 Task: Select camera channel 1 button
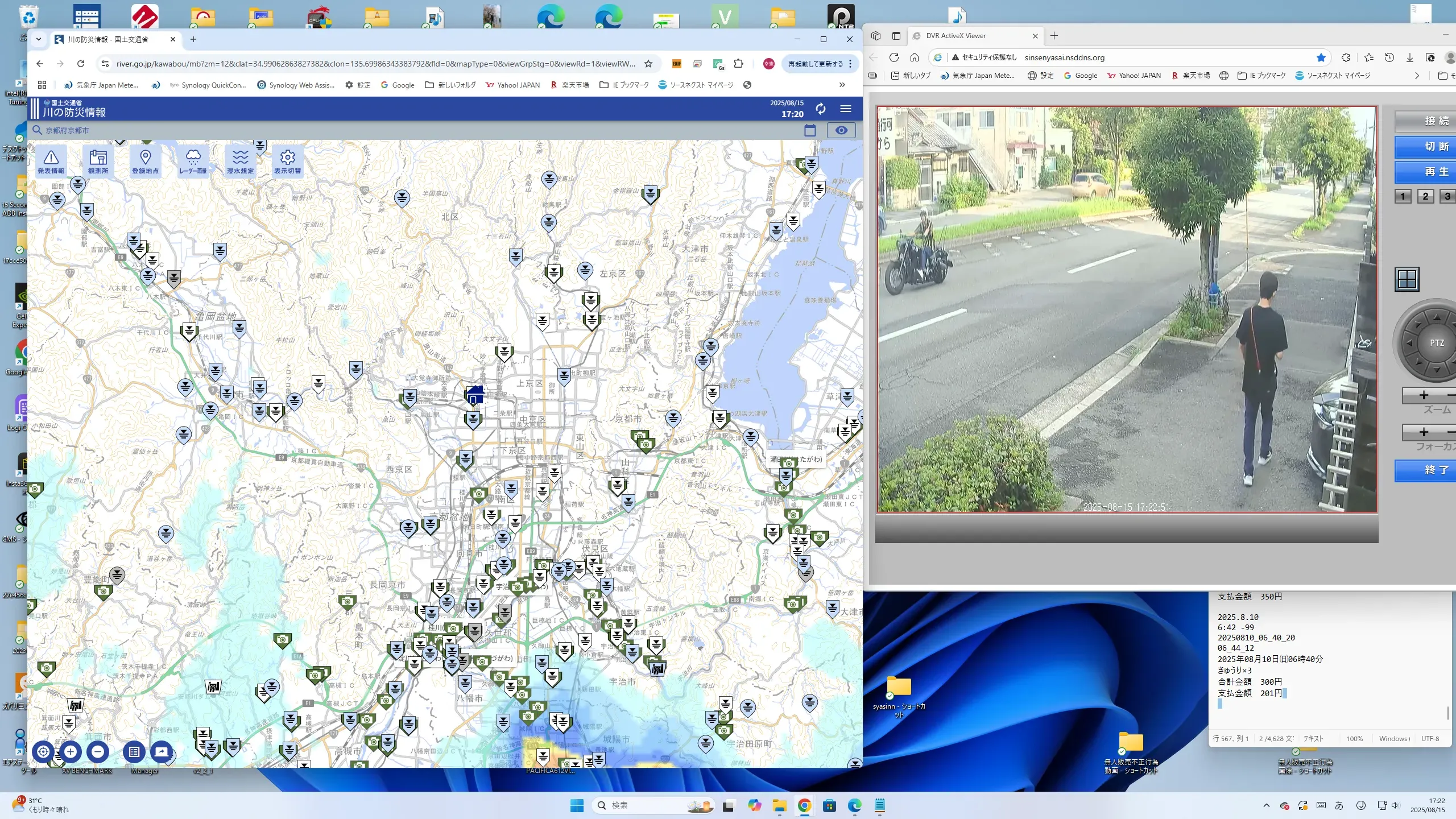point(1403,196)
